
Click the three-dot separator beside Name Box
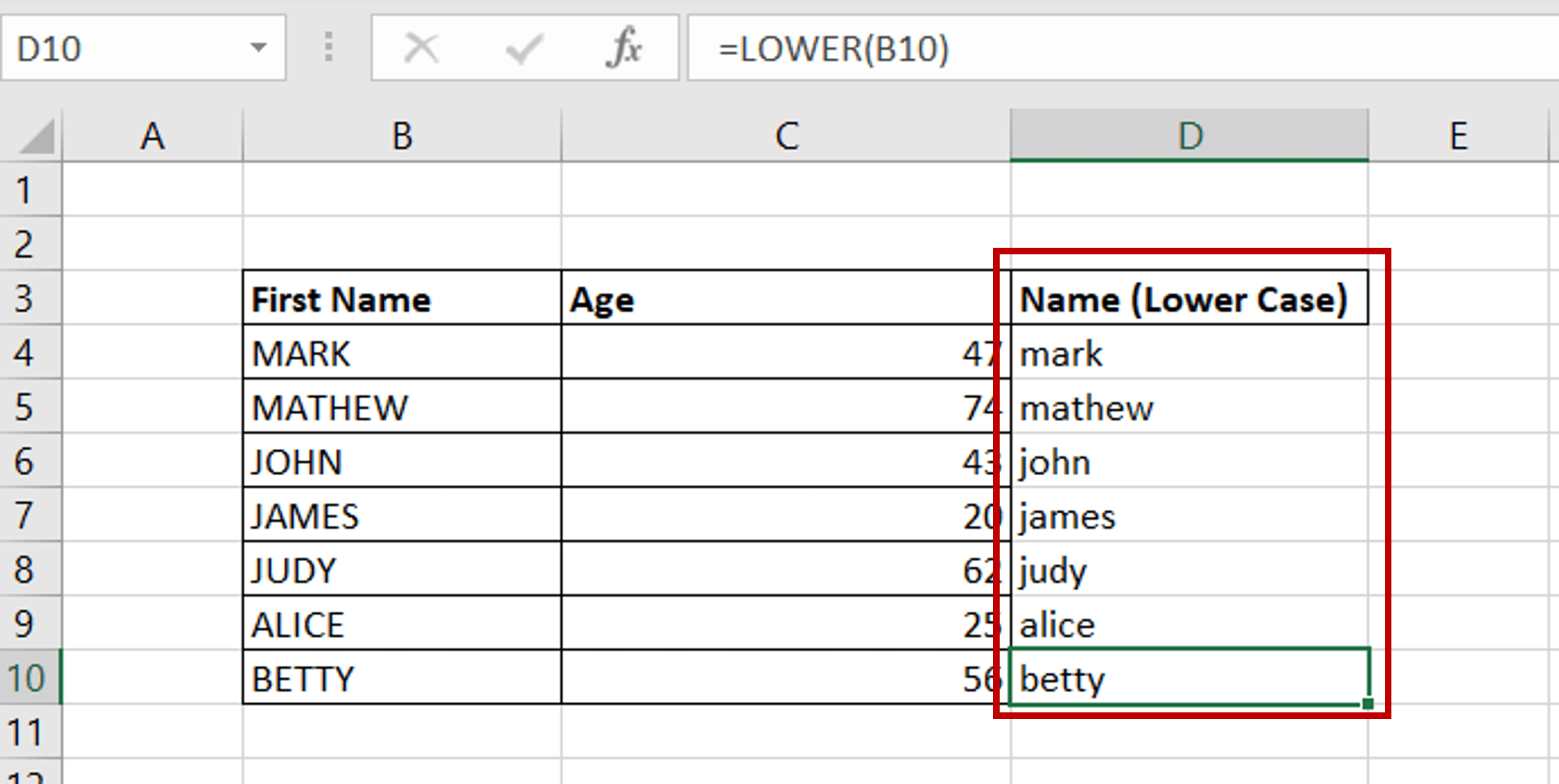[329, 48]
